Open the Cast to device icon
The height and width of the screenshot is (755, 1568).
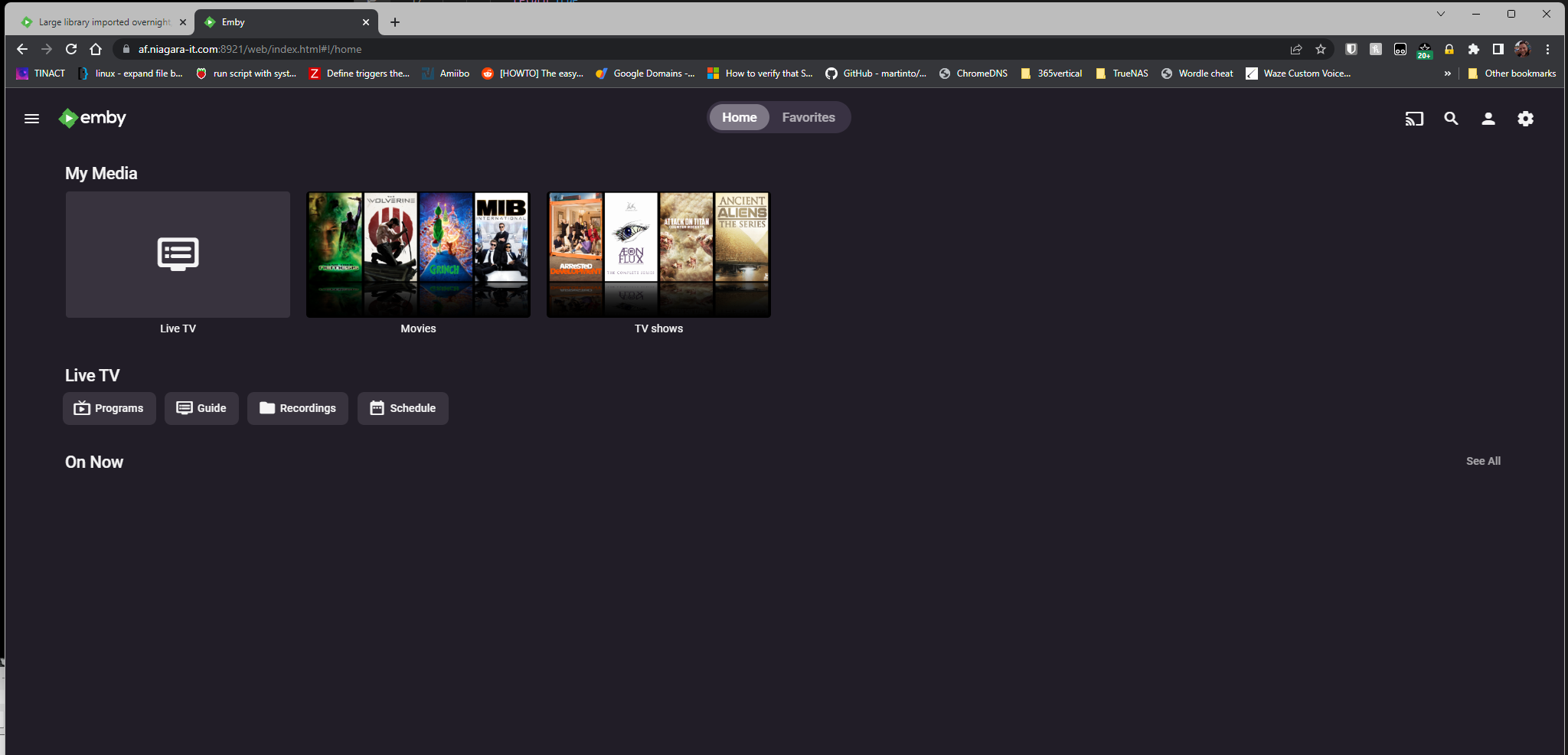(x=1414, y=119)
